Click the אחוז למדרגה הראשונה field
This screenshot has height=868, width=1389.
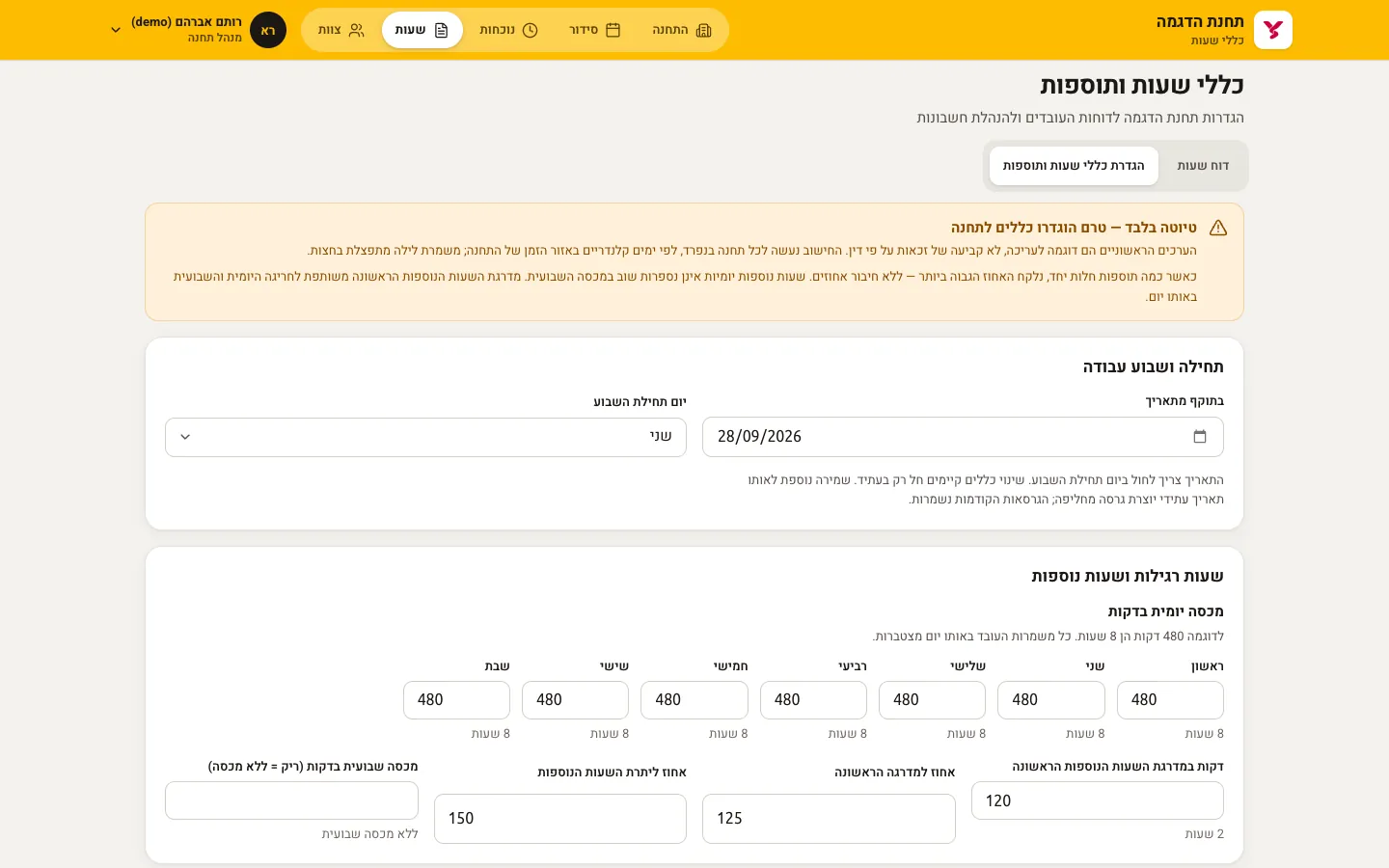[829, 819]
